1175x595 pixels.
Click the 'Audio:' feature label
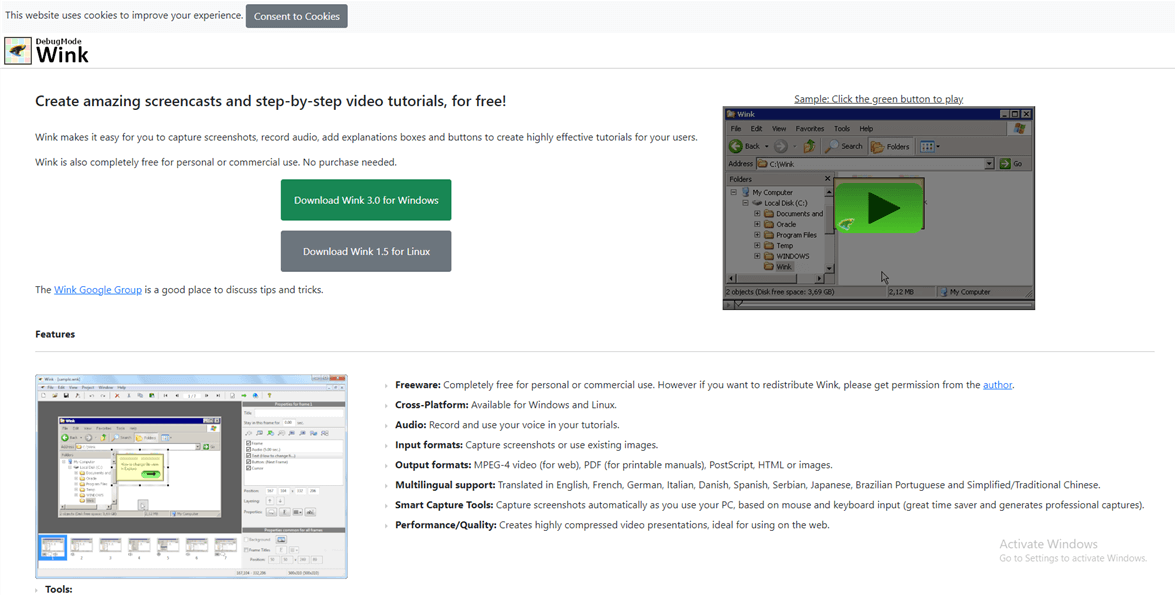click(x=411, y=425)
